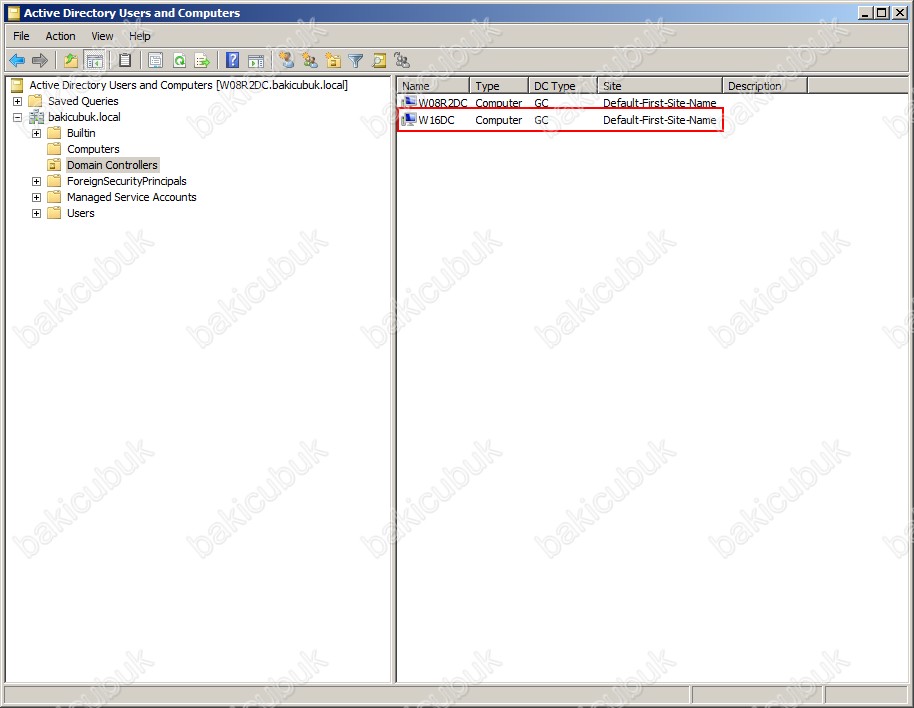
Task: Click Add to group toolbar icon
Action: click(x=402, y=60)
